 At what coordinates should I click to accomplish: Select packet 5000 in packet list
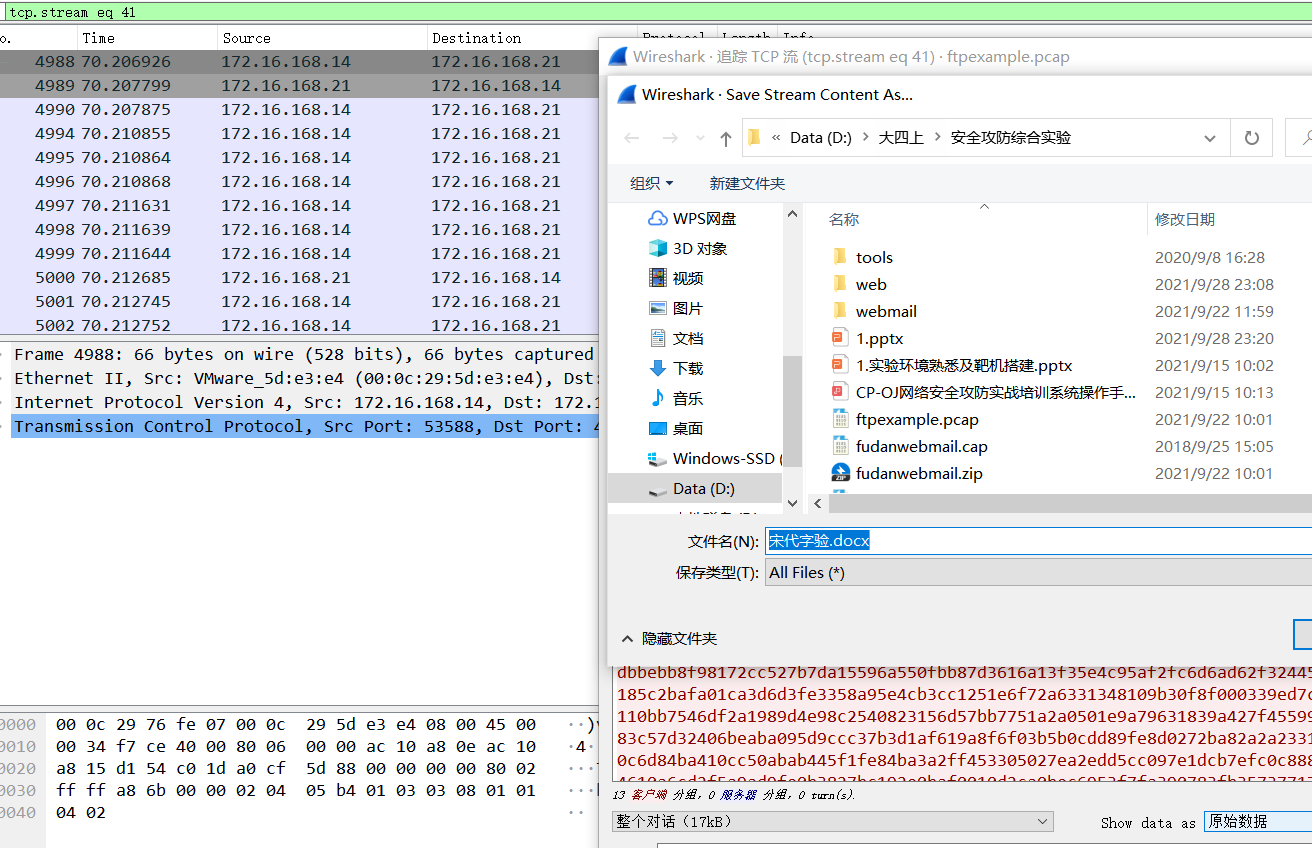pyautogui.click(x=299, y=278)
